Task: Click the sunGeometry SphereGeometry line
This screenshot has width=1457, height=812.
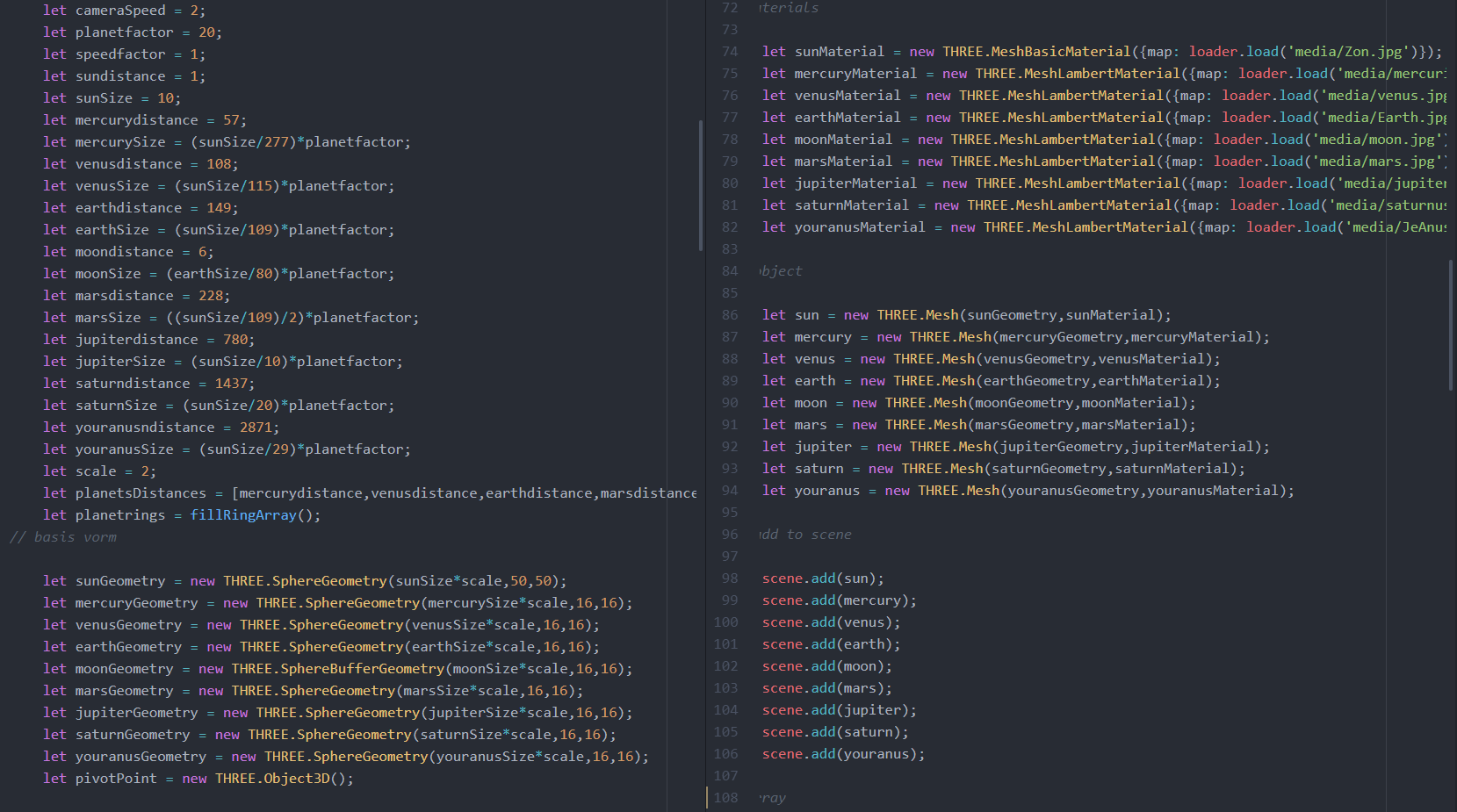Action: pyautogui.click(x=305, y=581)
